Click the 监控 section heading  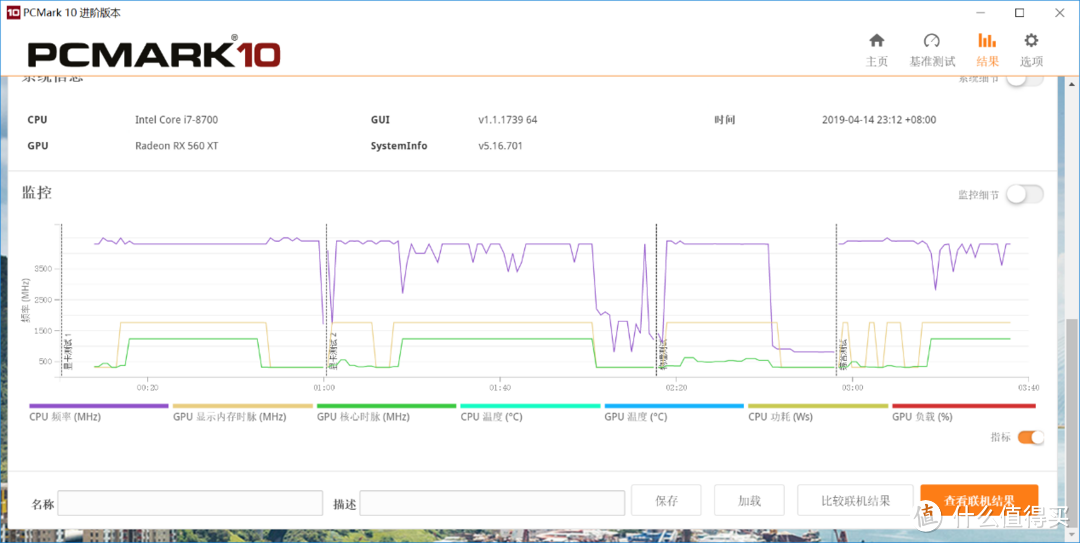coord(37,192)
